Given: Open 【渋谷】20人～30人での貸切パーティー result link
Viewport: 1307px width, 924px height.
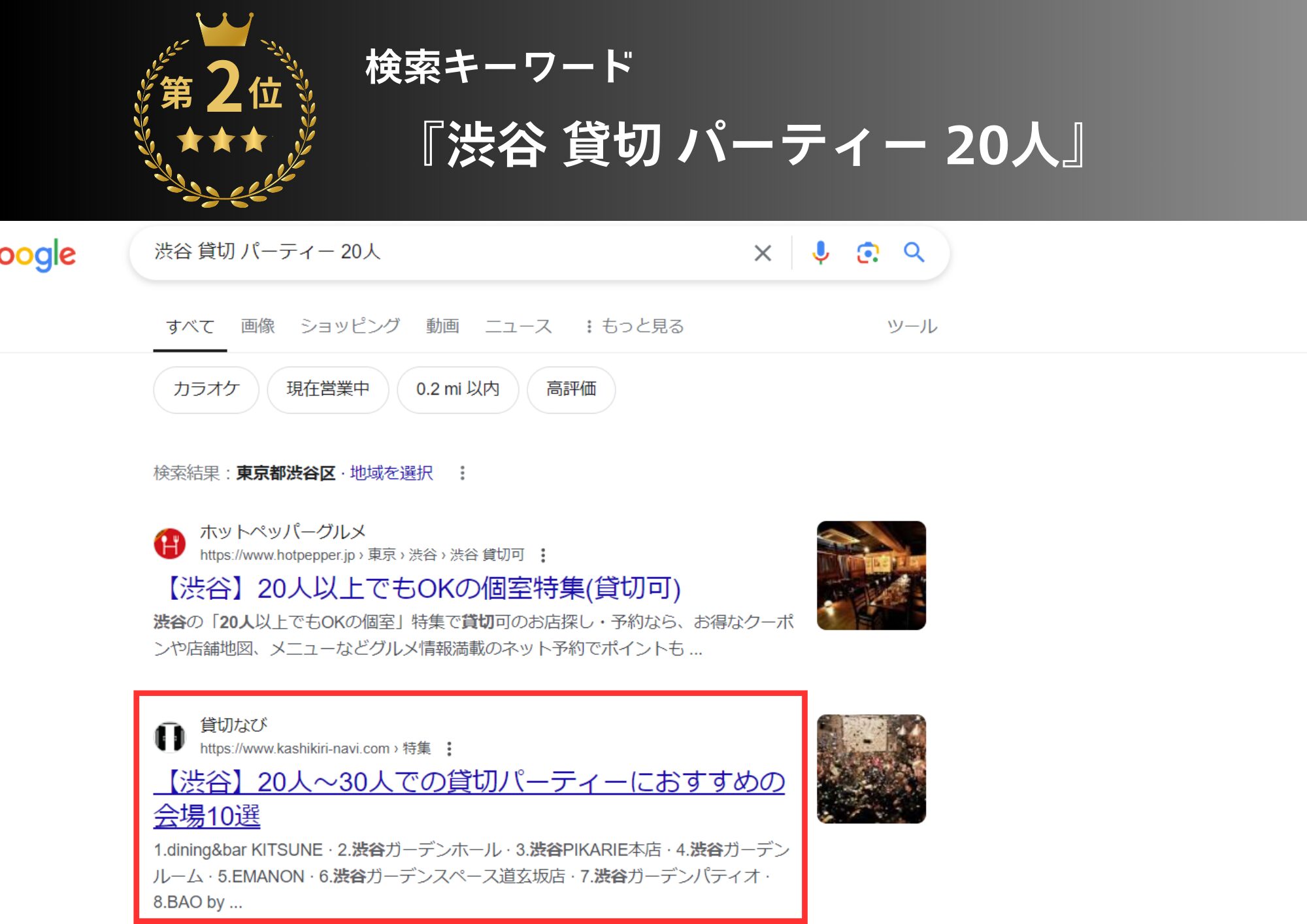Looking at the screenshot, I should [469, 799].
